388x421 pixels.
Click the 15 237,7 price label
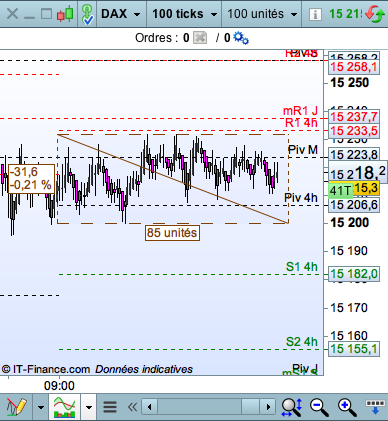(x=354, y=117)
